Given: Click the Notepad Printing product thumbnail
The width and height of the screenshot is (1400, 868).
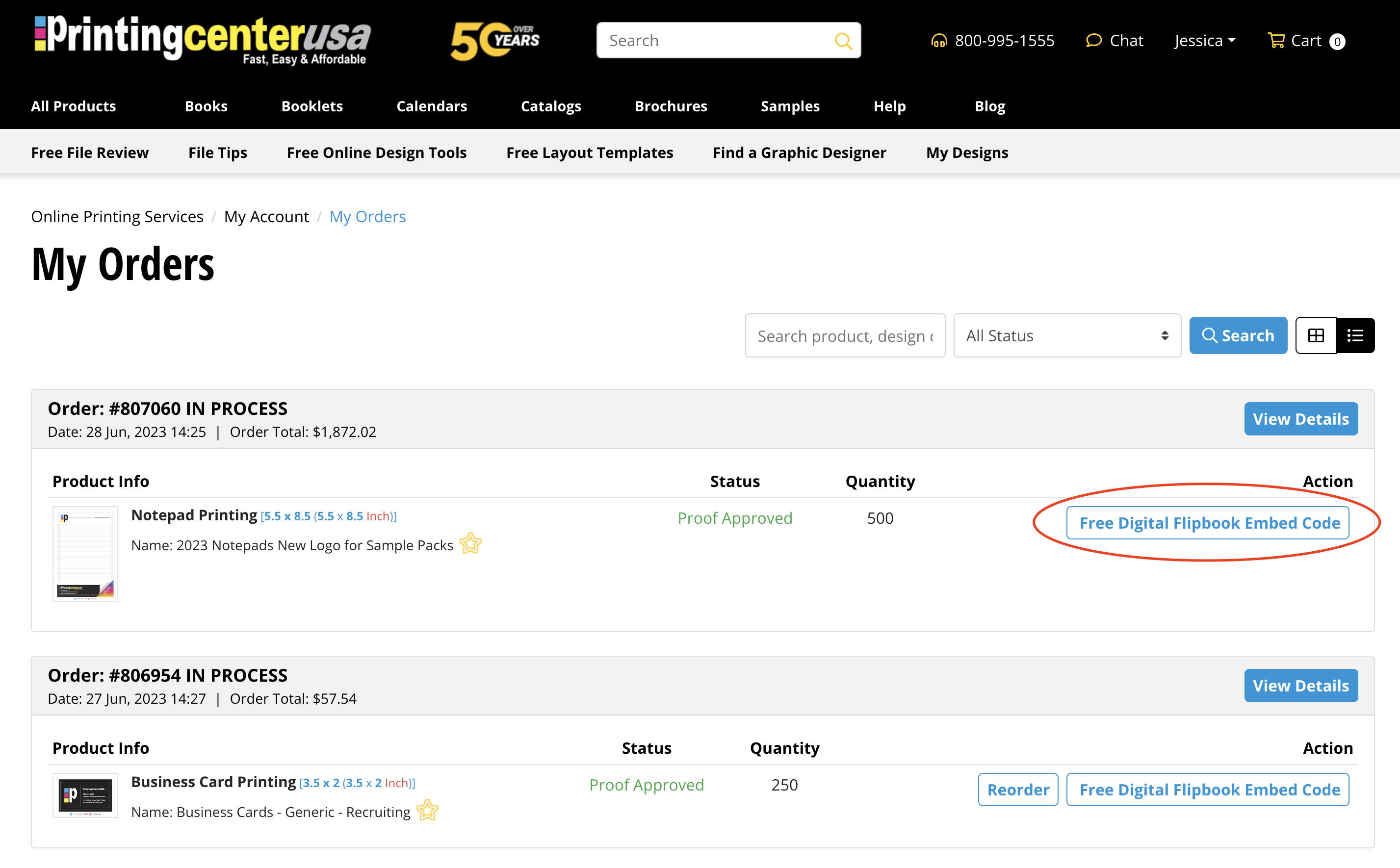Looking at the screenshot, I should pyautogui.click(x=85, y=553).
